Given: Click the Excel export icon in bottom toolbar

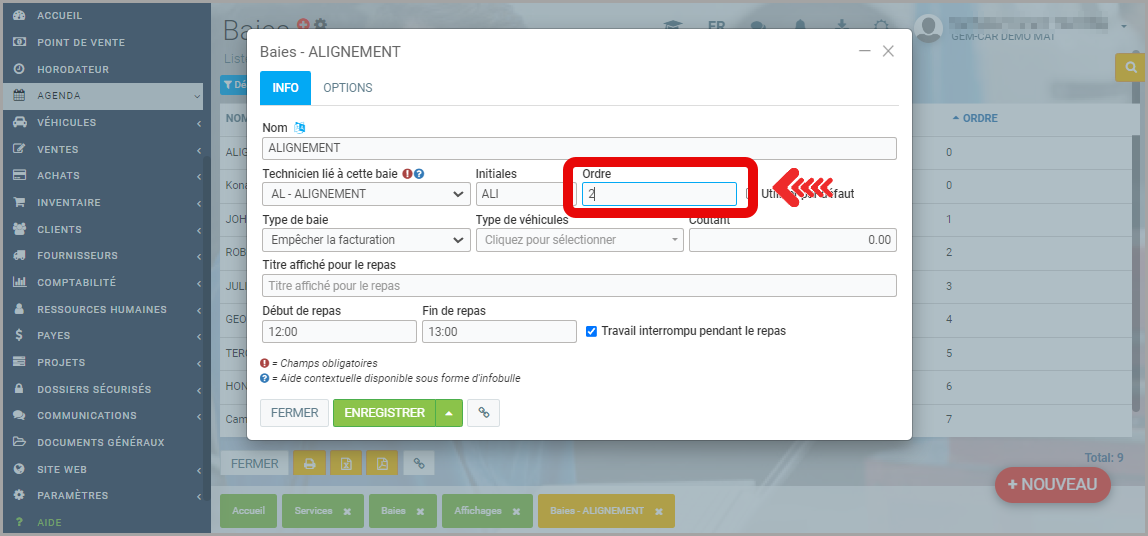Looking at the screenshot, I should pos(346,464).
